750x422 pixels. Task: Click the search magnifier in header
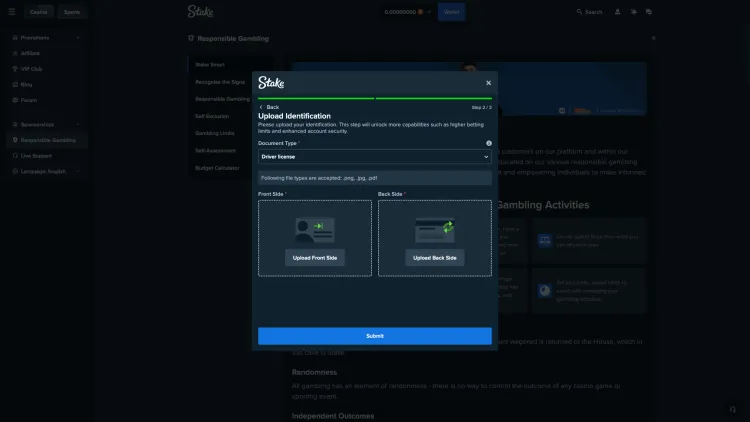point(579,11)
